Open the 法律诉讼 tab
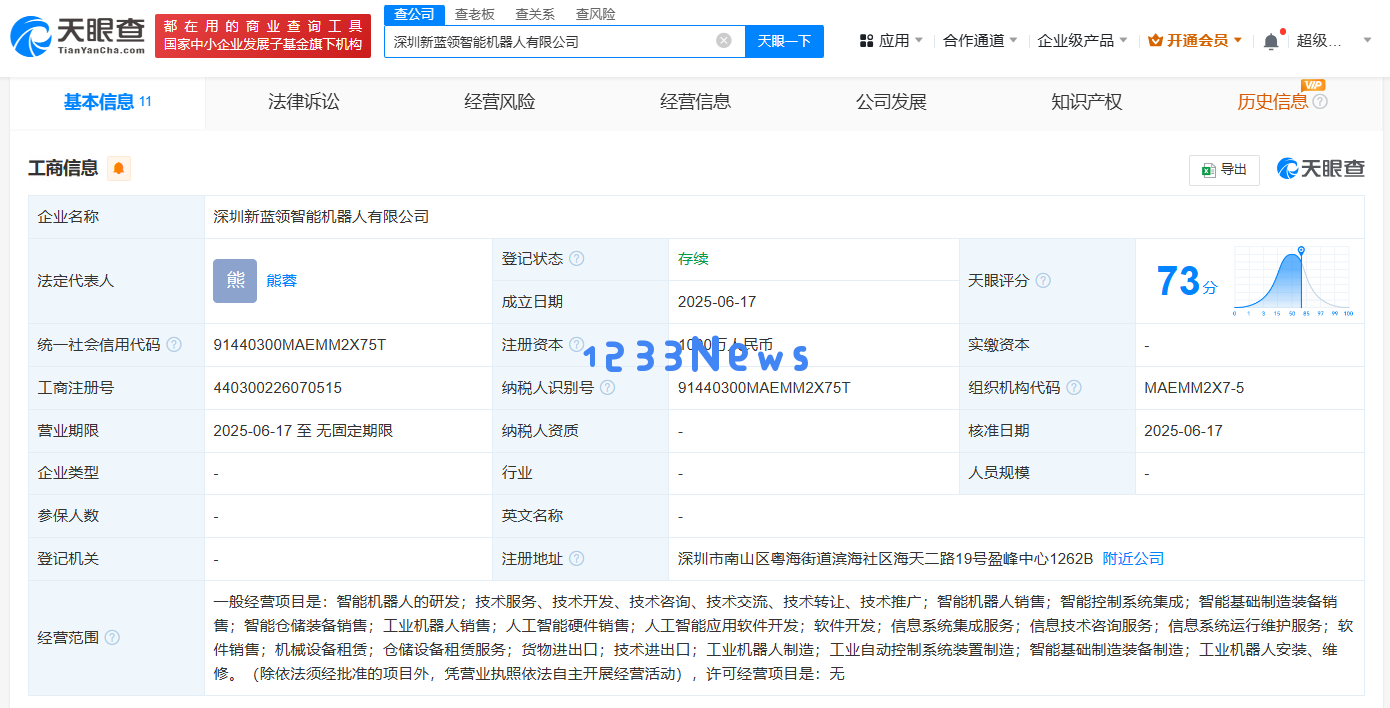The height and width of the screenshot is (708, 1390). pos(304,102)
